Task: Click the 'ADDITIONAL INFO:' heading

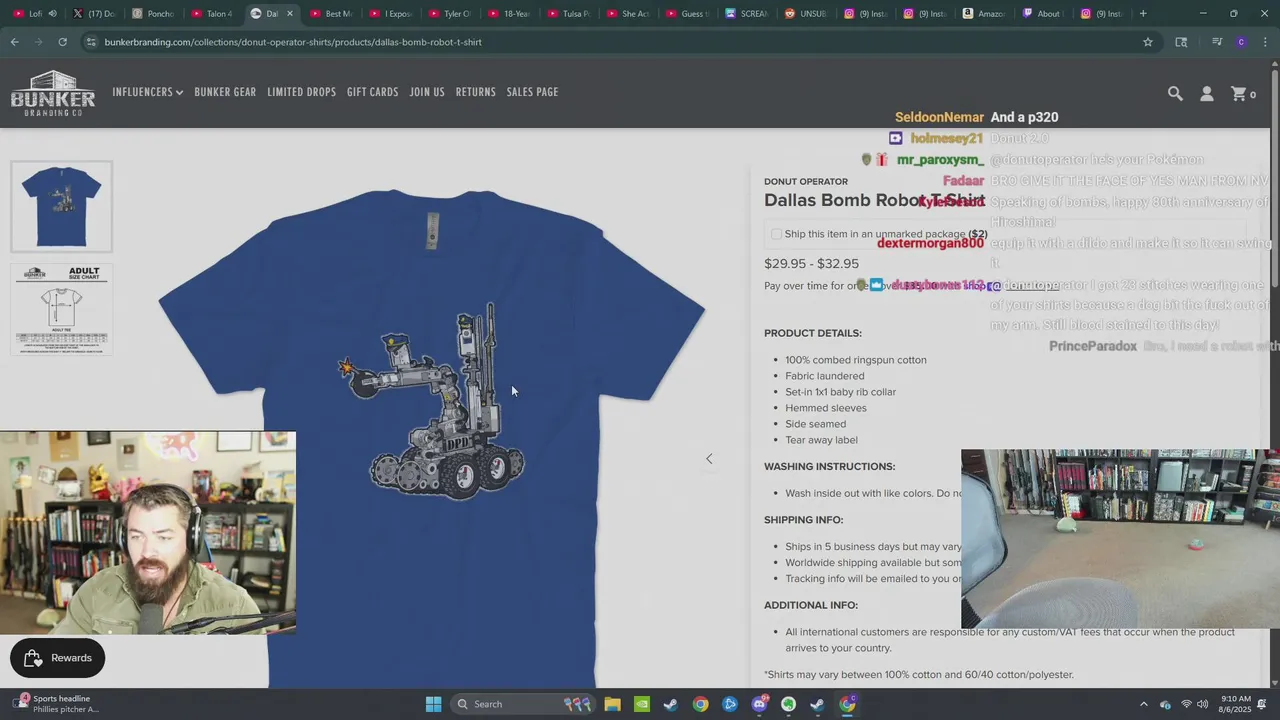Action: (x=811, y=605)
